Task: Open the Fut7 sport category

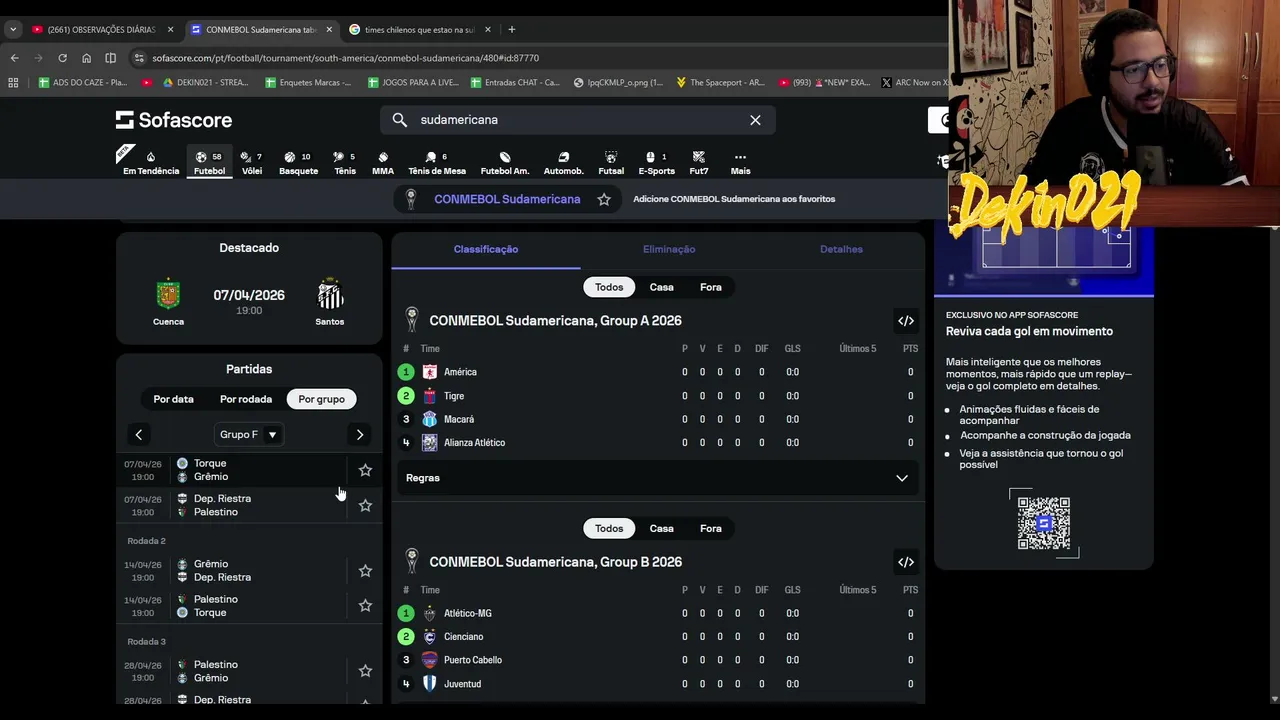Action: click(699, 163)
